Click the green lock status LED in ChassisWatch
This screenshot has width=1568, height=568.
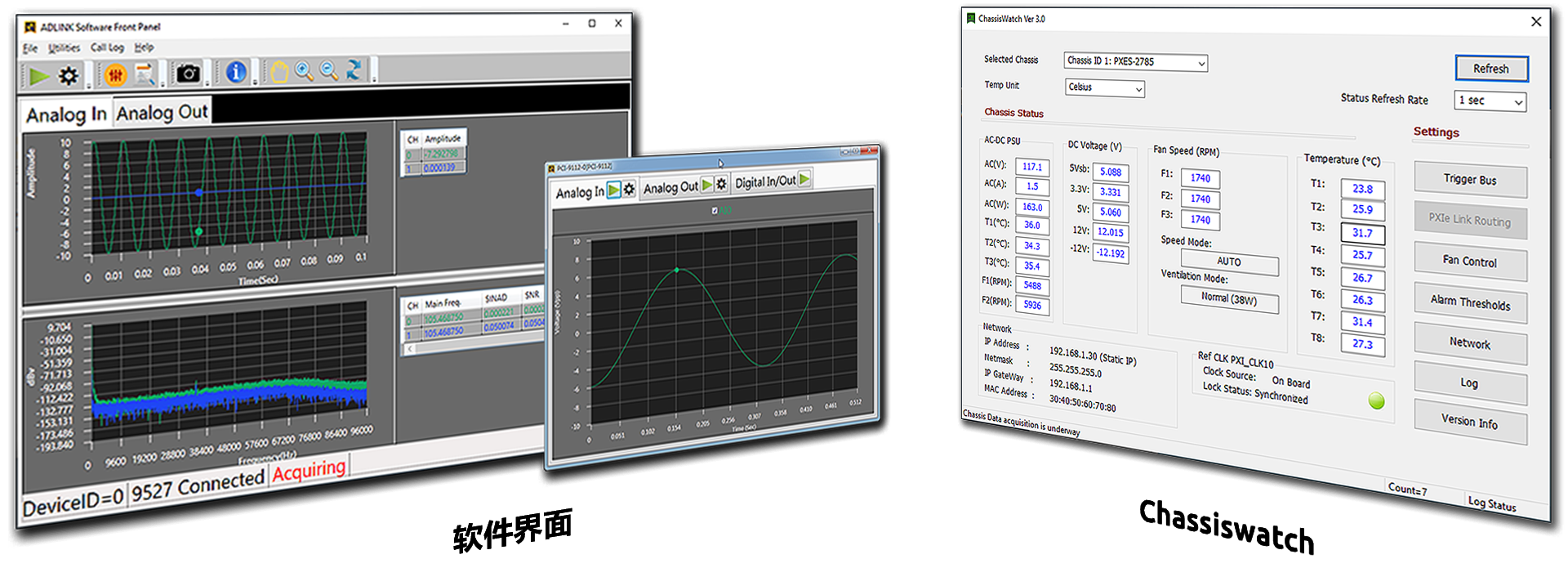tap(1377, 400)
